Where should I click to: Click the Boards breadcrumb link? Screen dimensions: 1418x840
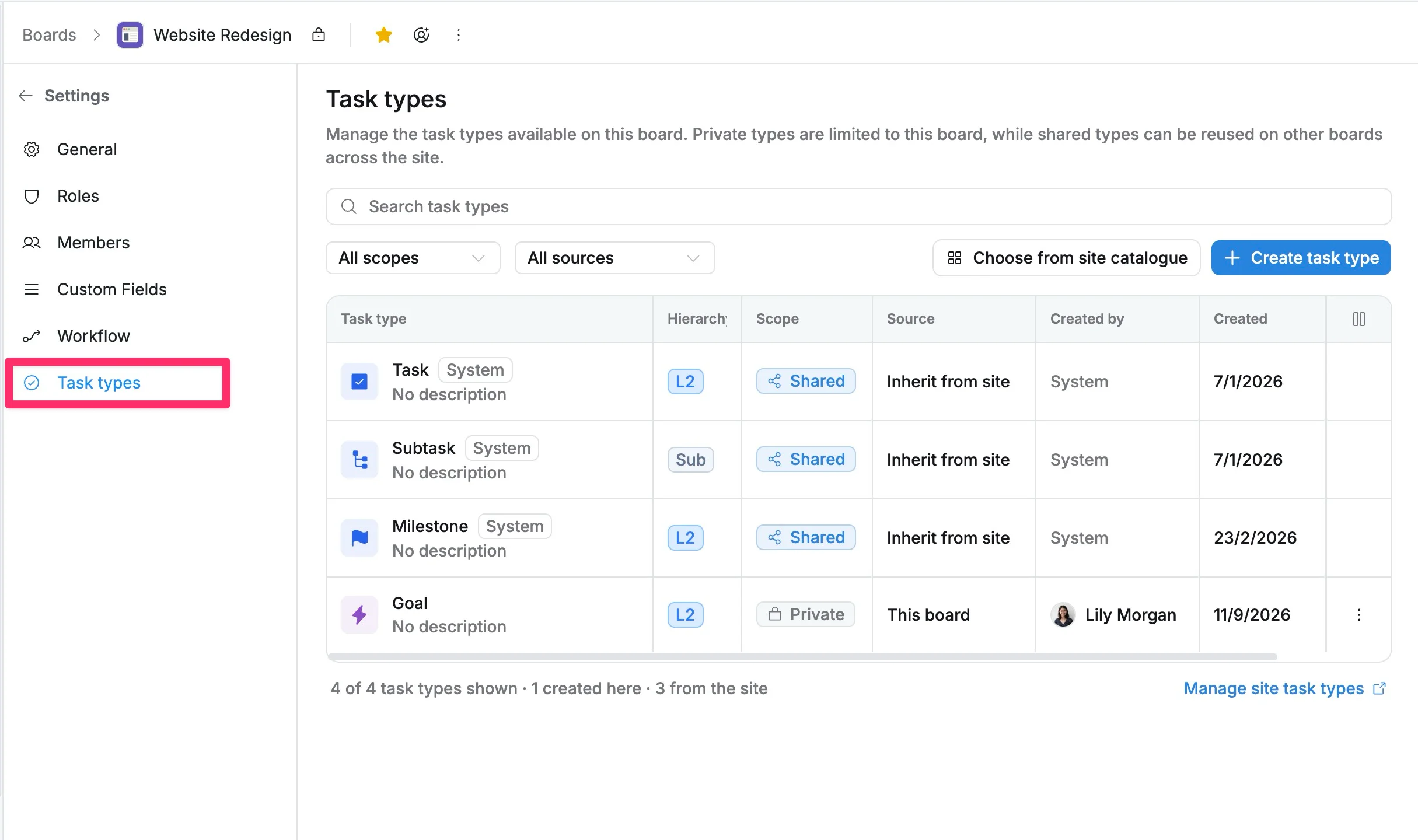pos(49,35)
